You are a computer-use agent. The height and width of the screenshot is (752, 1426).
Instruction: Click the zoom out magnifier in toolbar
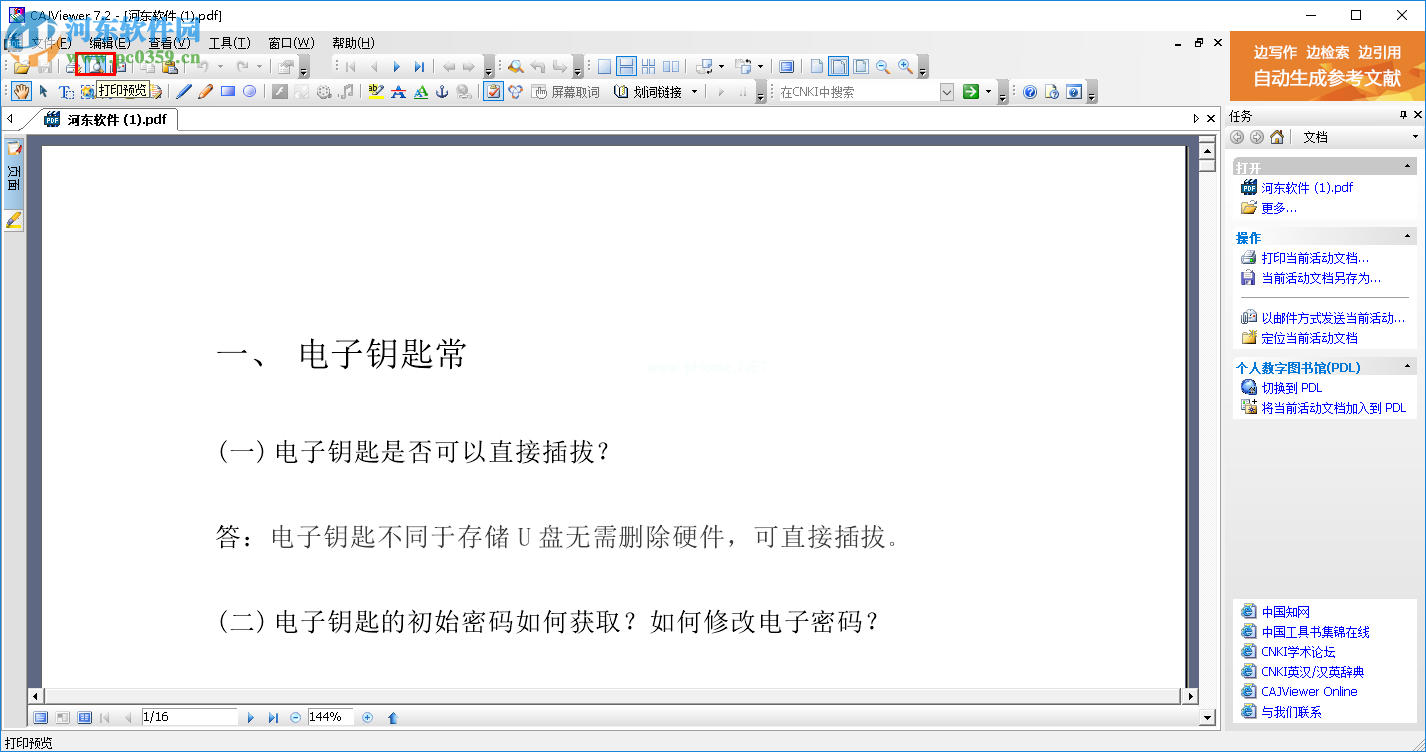coord(883,67)
